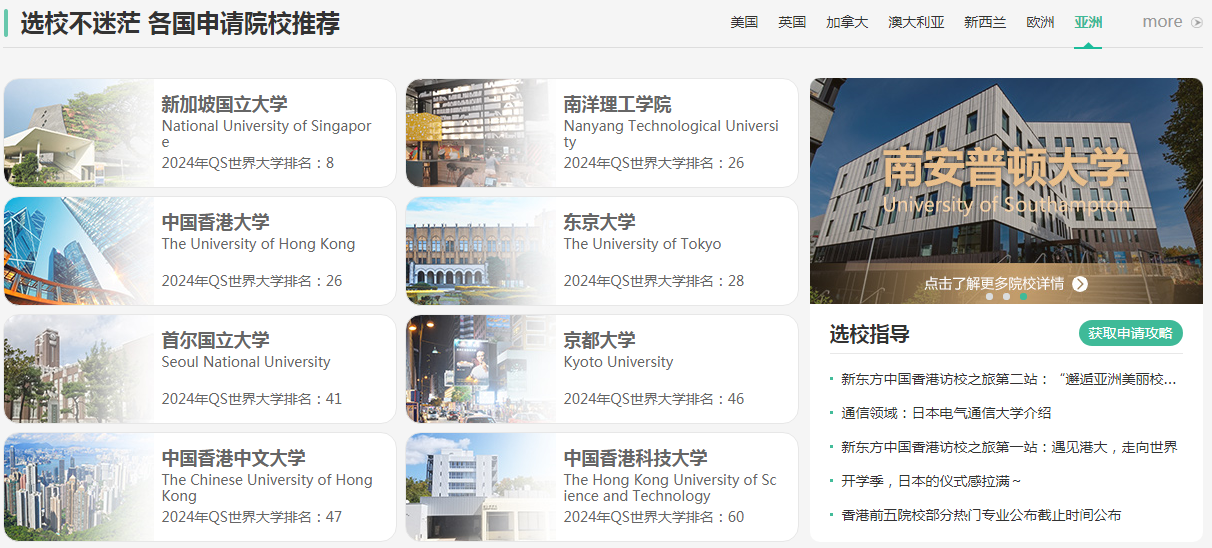Open the 首尔国立大学 title
The height and width of the screenshot is (548, 1212).
215,340
